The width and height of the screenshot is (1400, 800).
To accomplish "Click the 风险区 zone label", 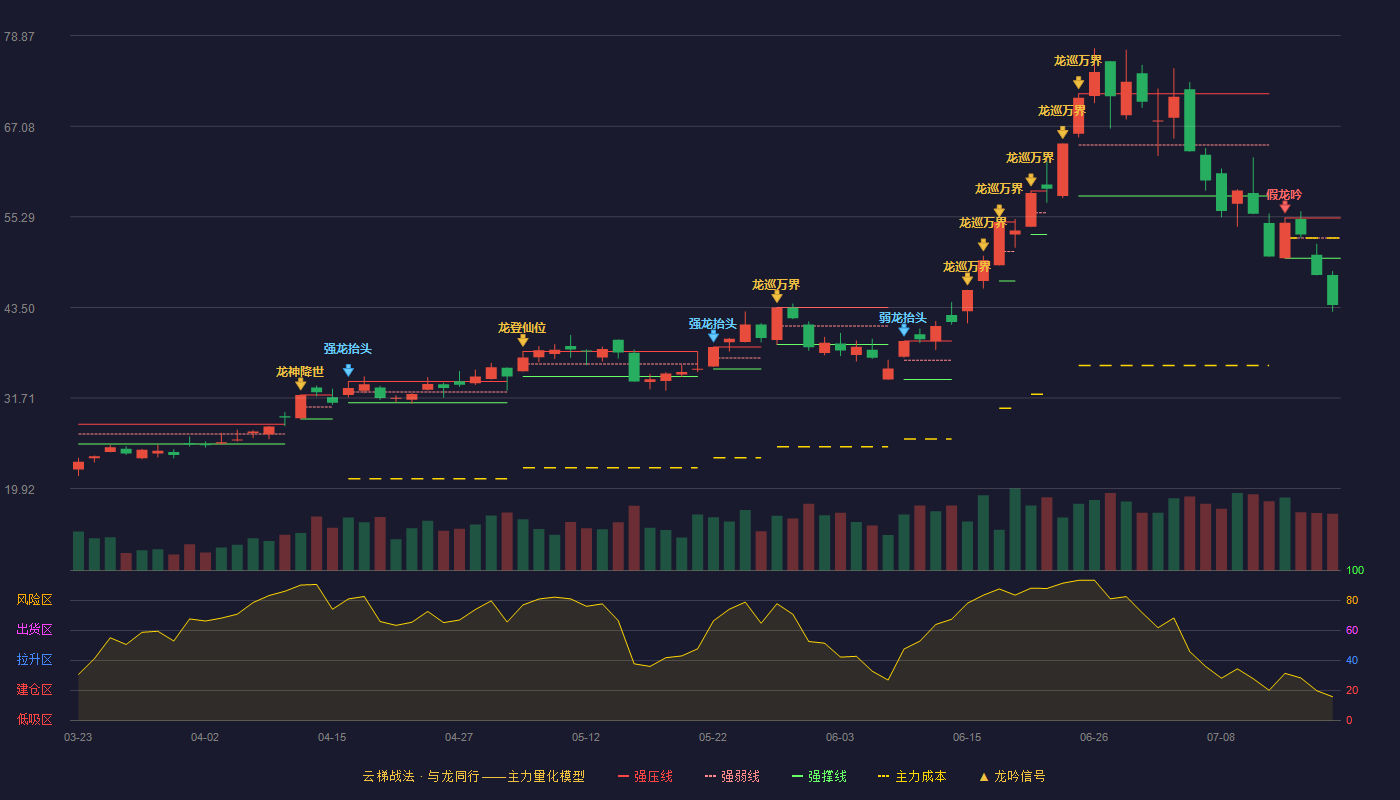I will [x=34, y=600].
